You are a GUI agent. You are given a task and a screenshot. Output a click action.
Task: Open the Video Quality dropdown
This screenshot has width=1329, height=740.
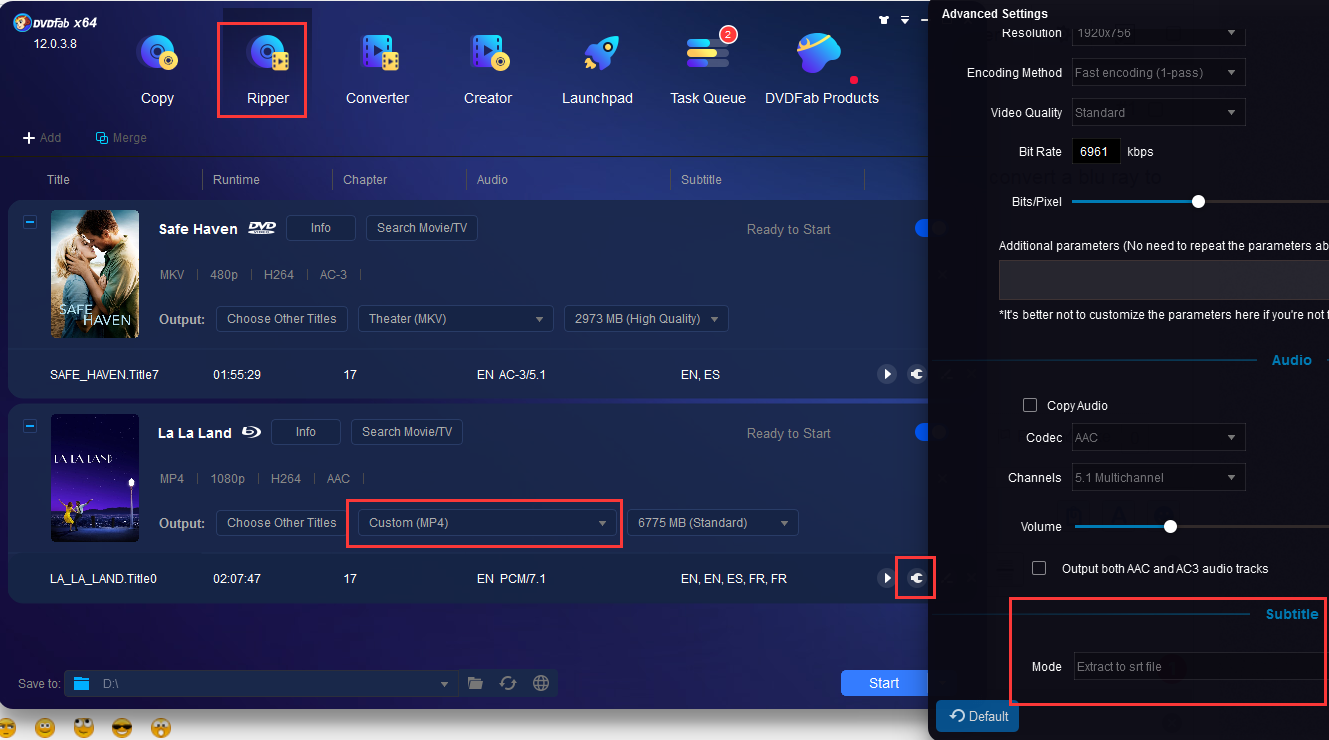coord(1159,112)
